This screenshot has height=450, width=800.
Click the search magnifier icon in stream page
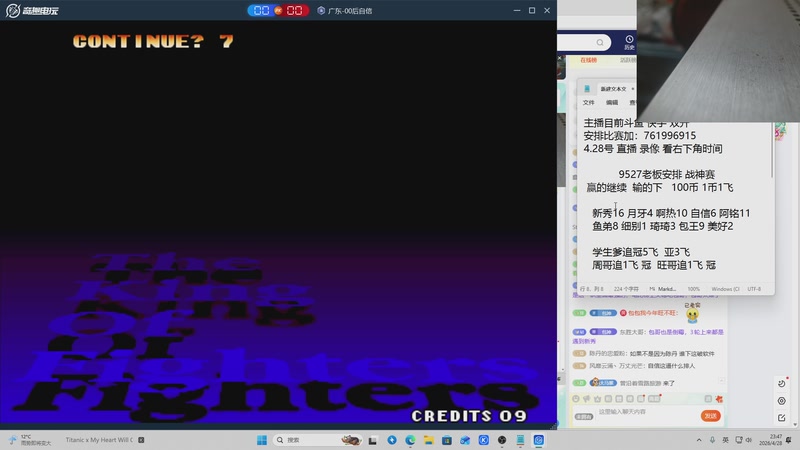(x=600, y=42)
